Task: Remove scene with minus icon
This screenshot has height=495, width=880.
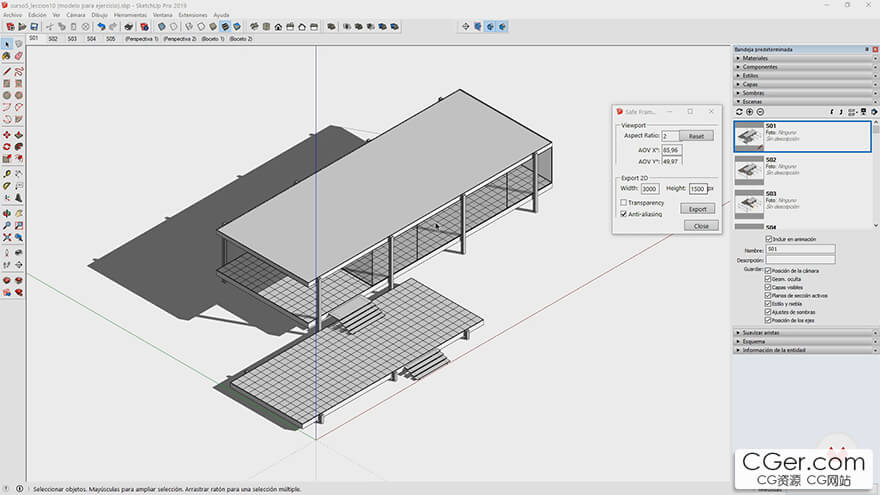Action: [x=760, y=112]
